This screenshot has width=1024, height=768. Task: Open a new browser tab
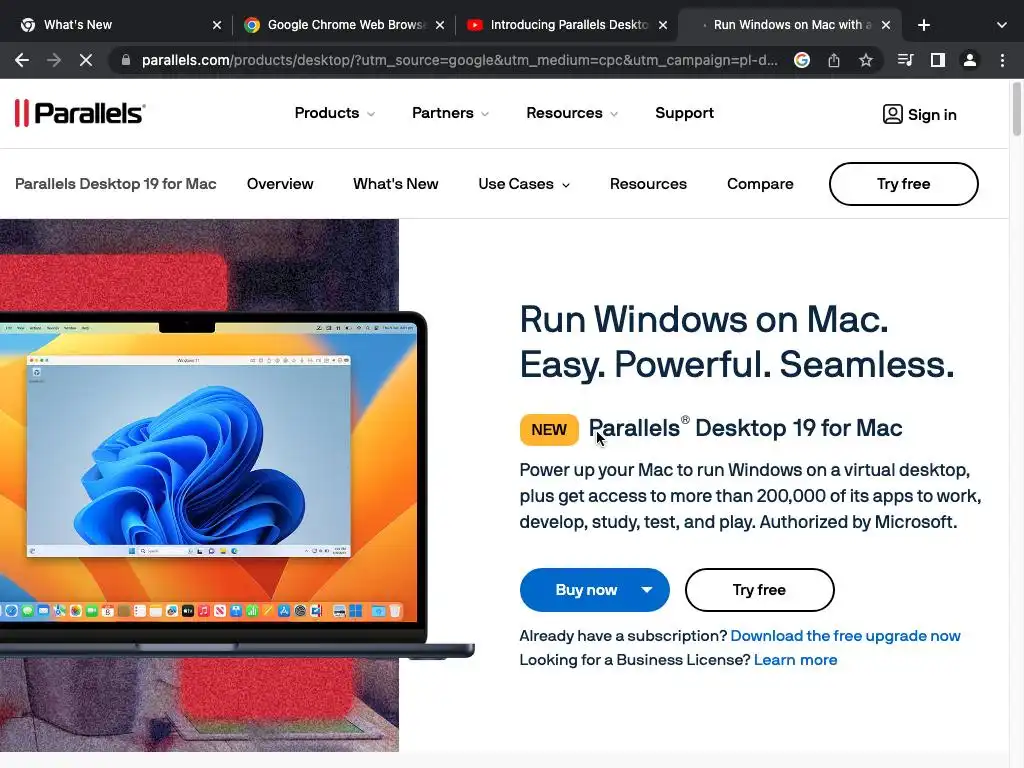[x=923, y=25]
